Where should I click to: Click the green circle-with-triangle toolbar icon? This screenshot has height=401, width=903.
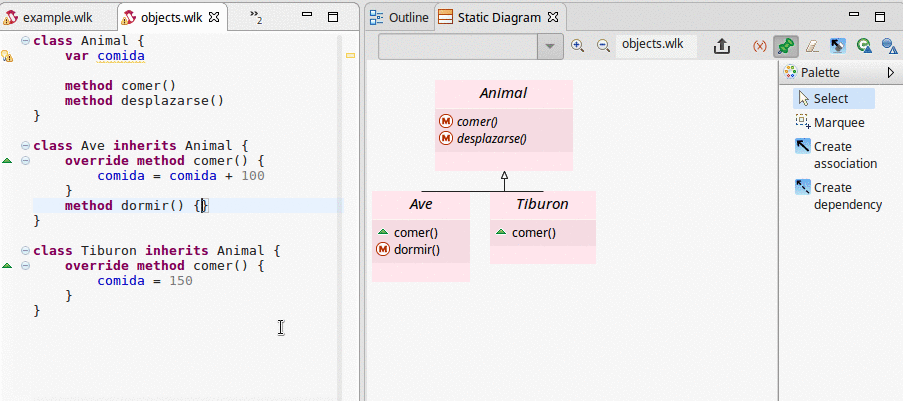pos(863,46)
